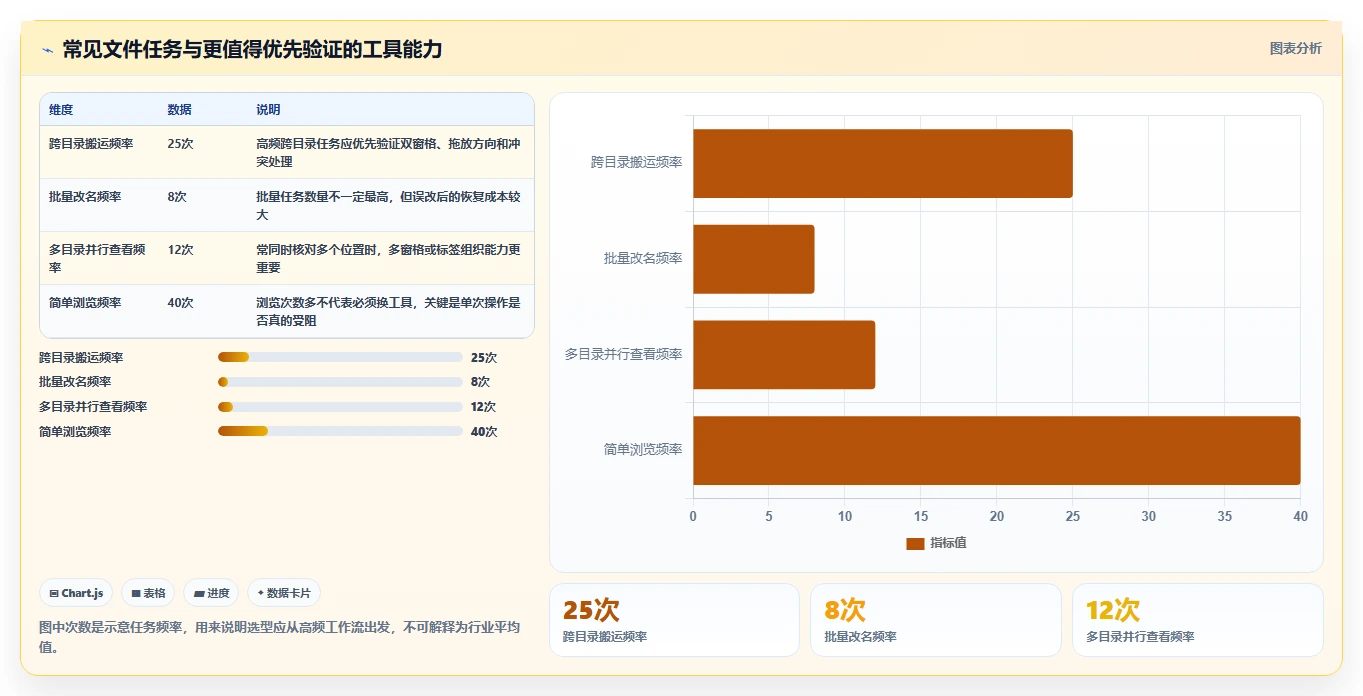This screenshot has width=1363, height=696.
Task: Click the 25次 value beside progress bar
Action: (x=484, y=358)
